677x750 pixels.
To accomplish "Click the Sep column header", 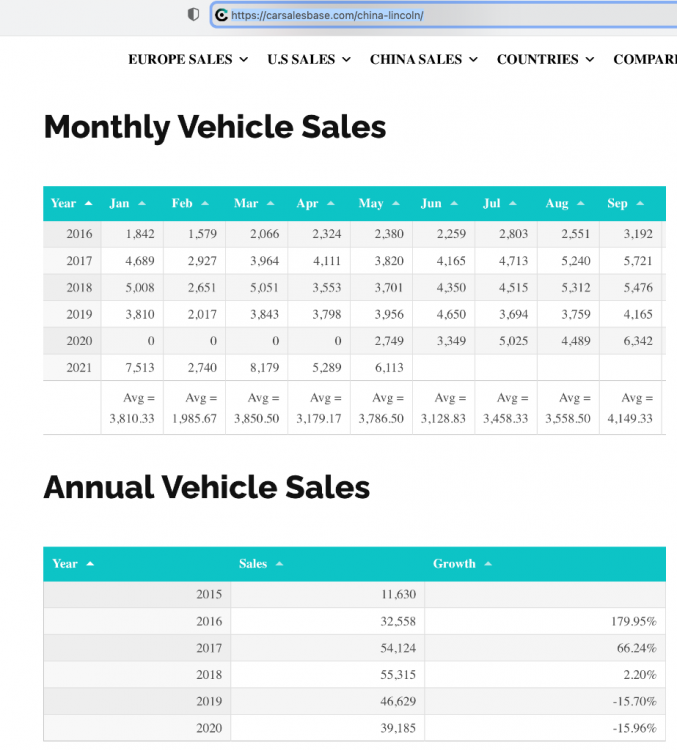I will tap(618, 203).
